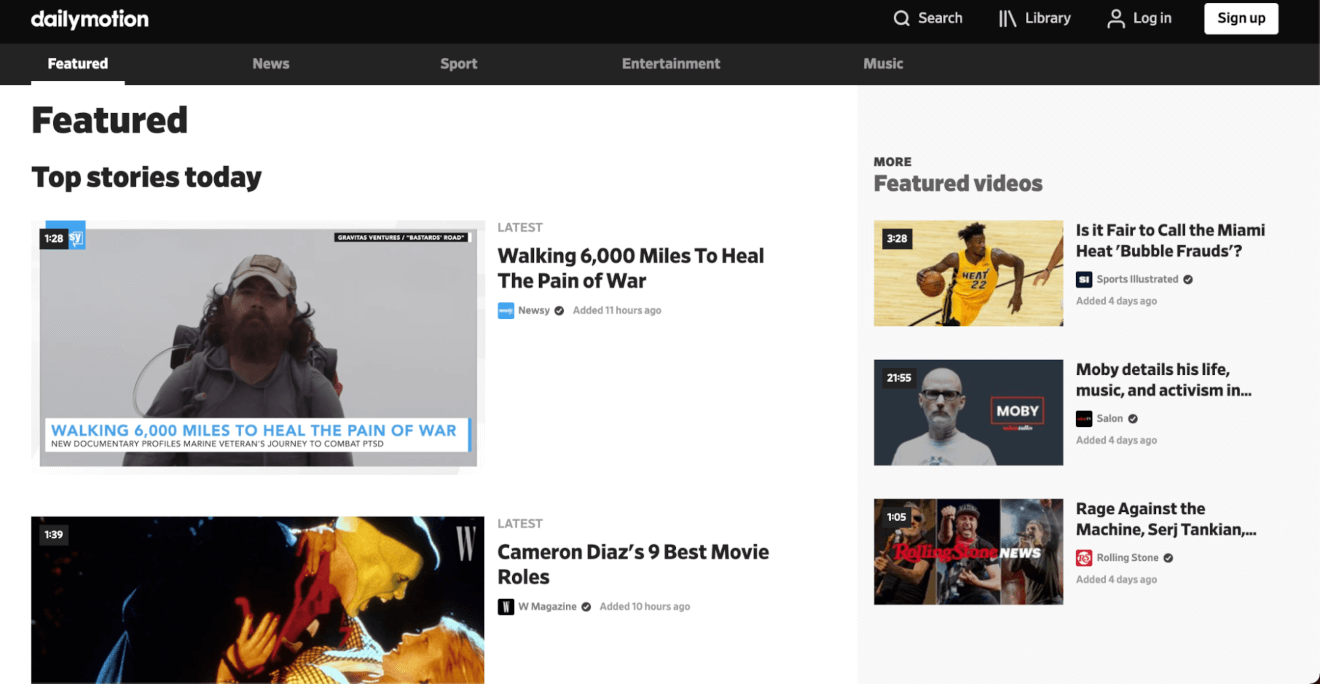Select the Entertainment tab
This screenshot has height=684, width=1320.
671,63
